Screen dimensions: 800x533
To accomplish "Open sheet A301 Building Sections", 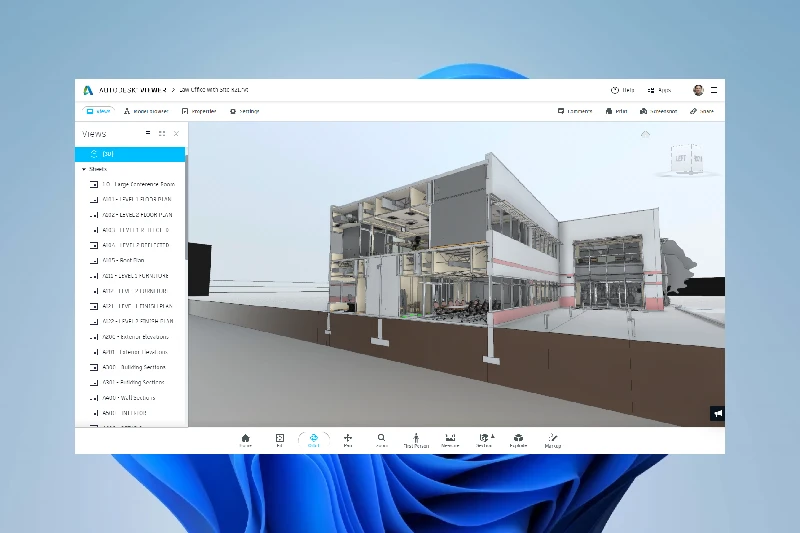I will tap(129, 383).
